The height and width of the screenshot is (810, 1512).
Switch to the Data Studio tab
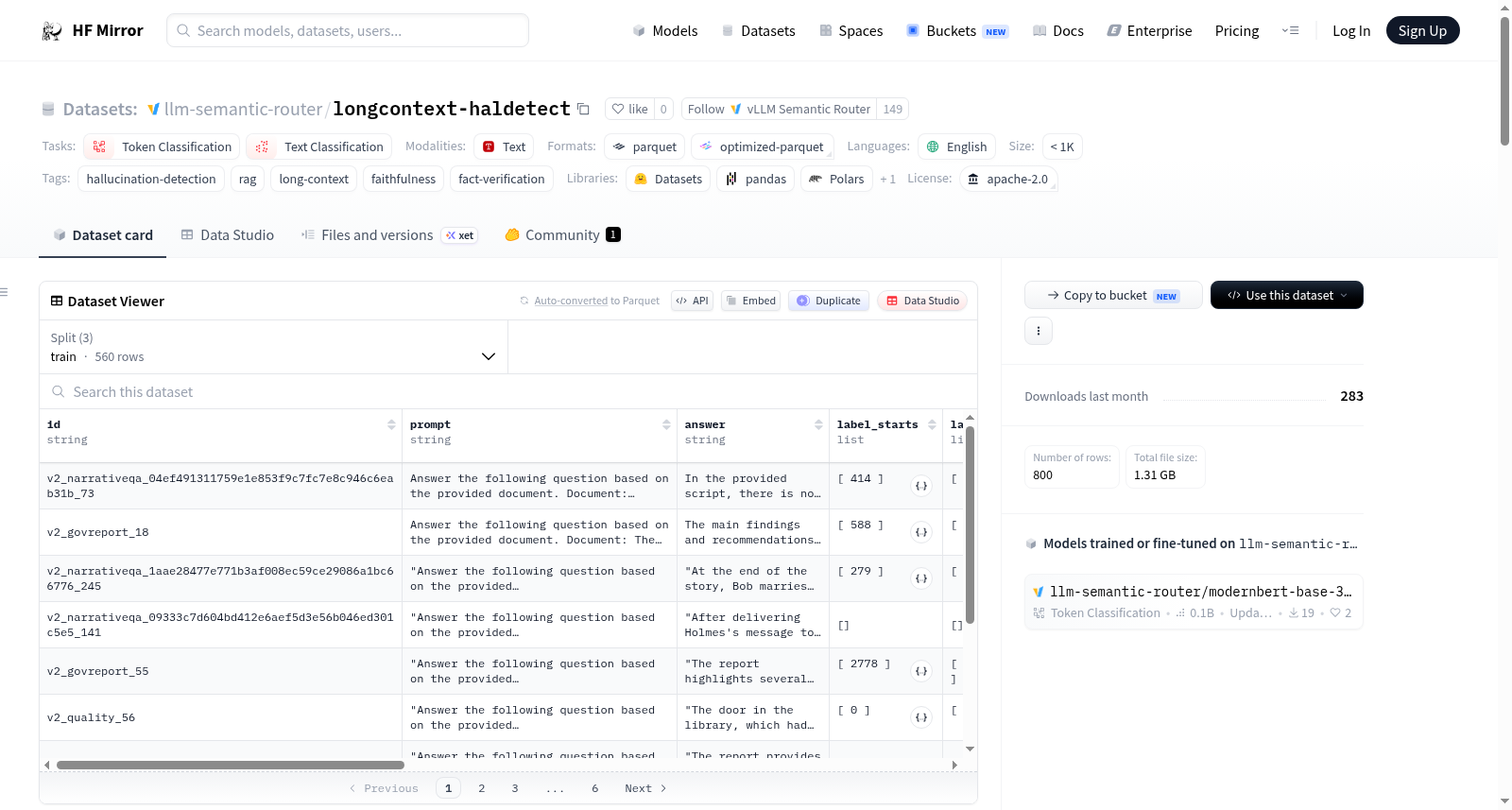(227, 235)
